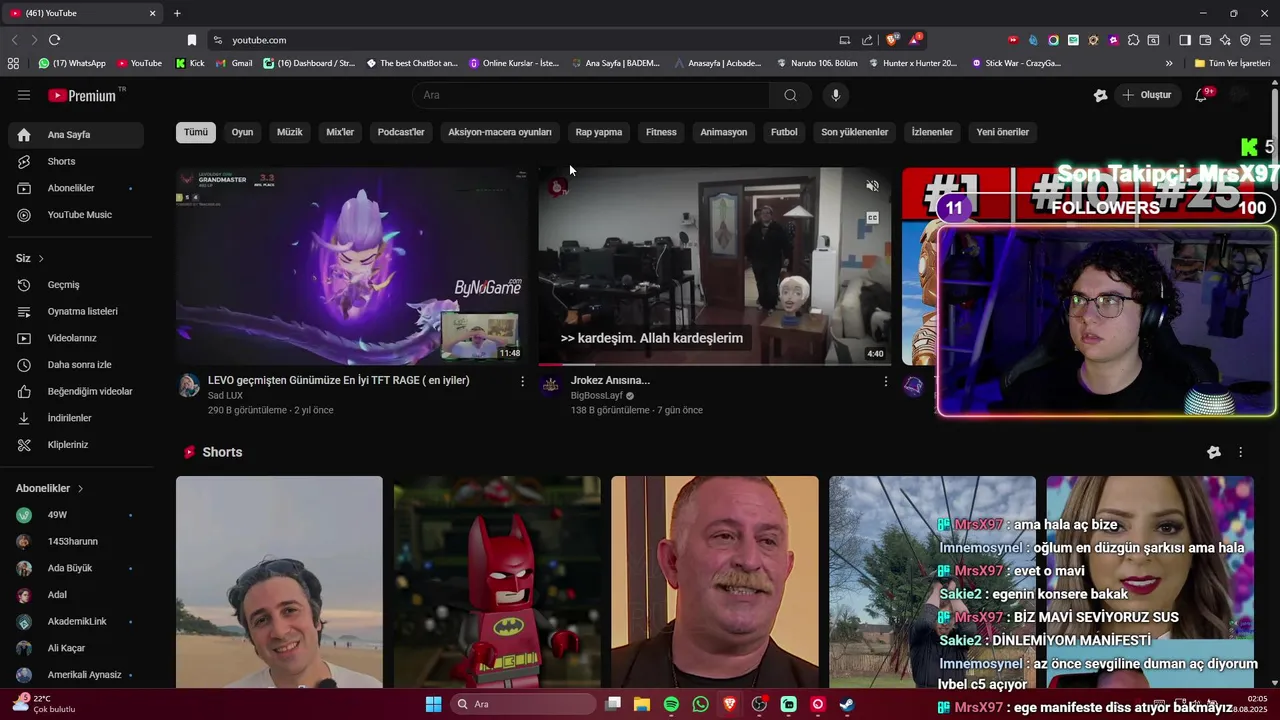
Task: Toggle captions on the Jrokez preview
Action: tap(872, 218)
